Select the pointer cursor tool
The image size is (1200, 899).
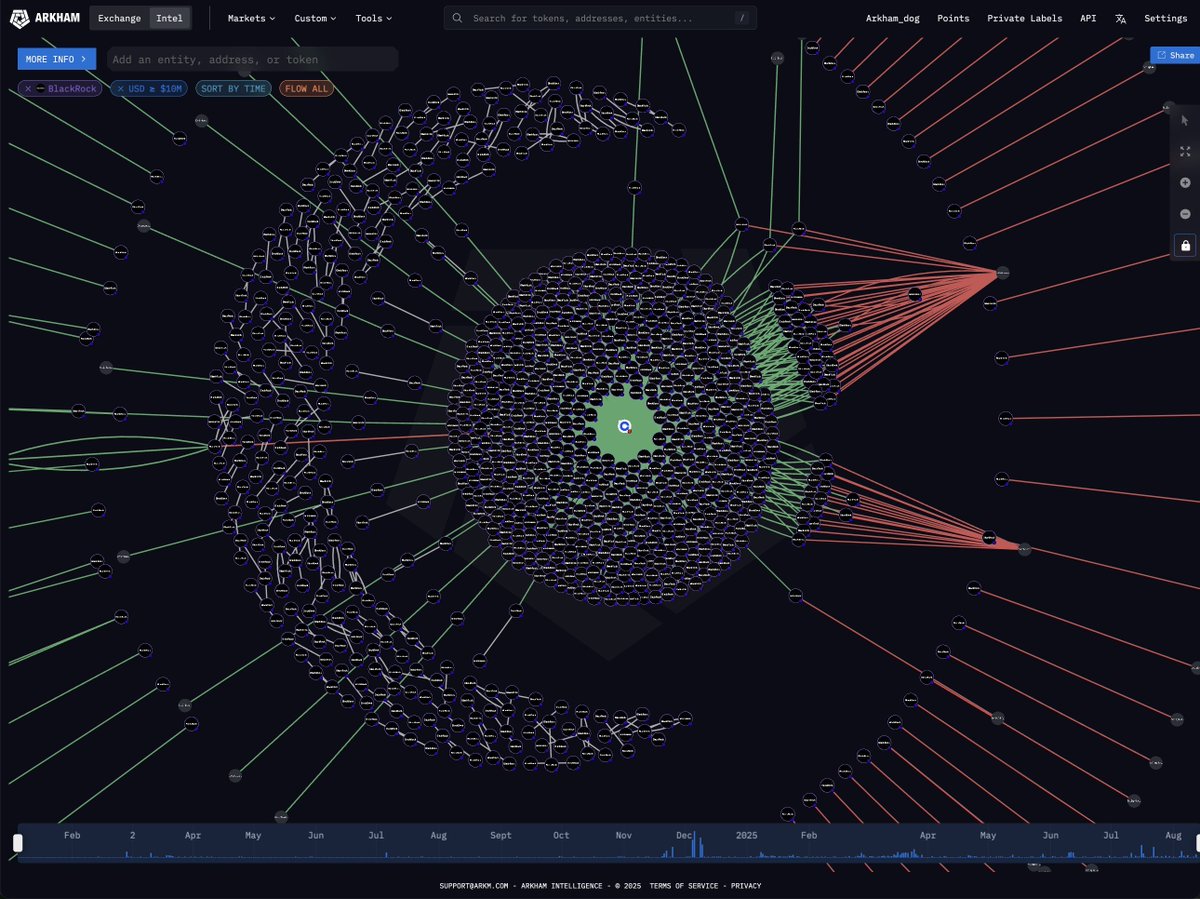[1185, 120]
